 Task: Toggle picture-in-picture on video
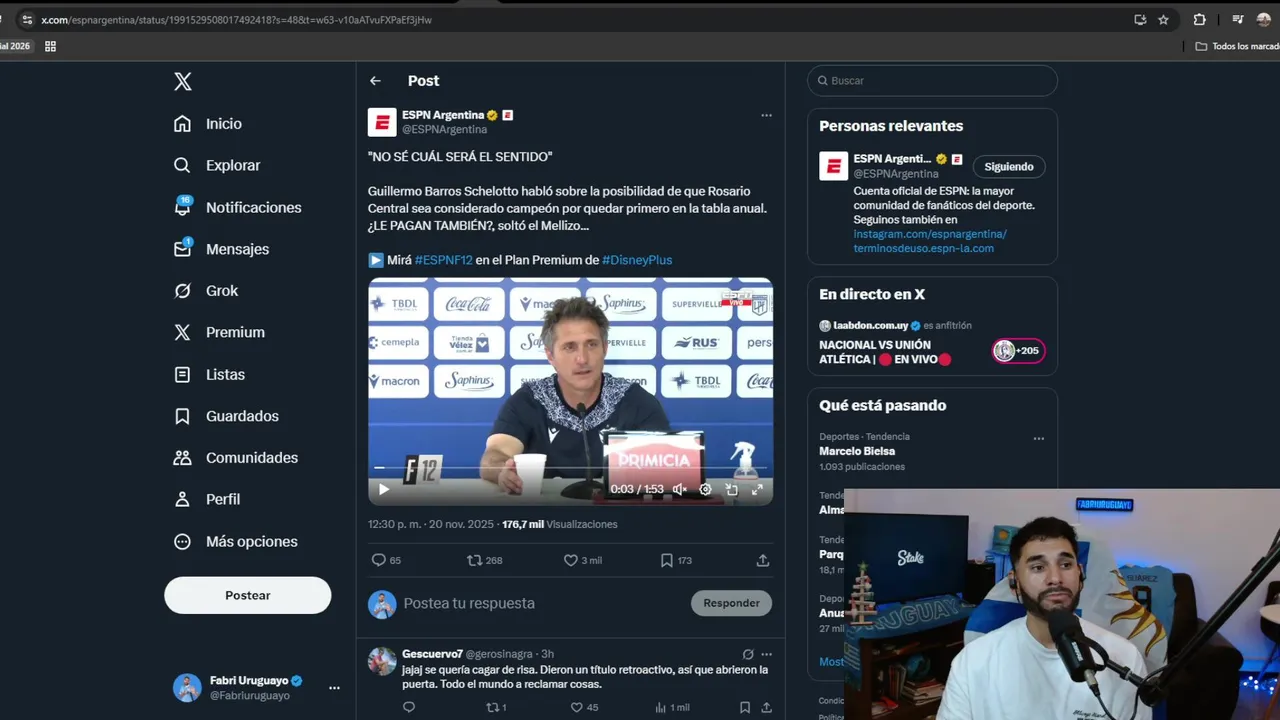[x=731, y=489]
